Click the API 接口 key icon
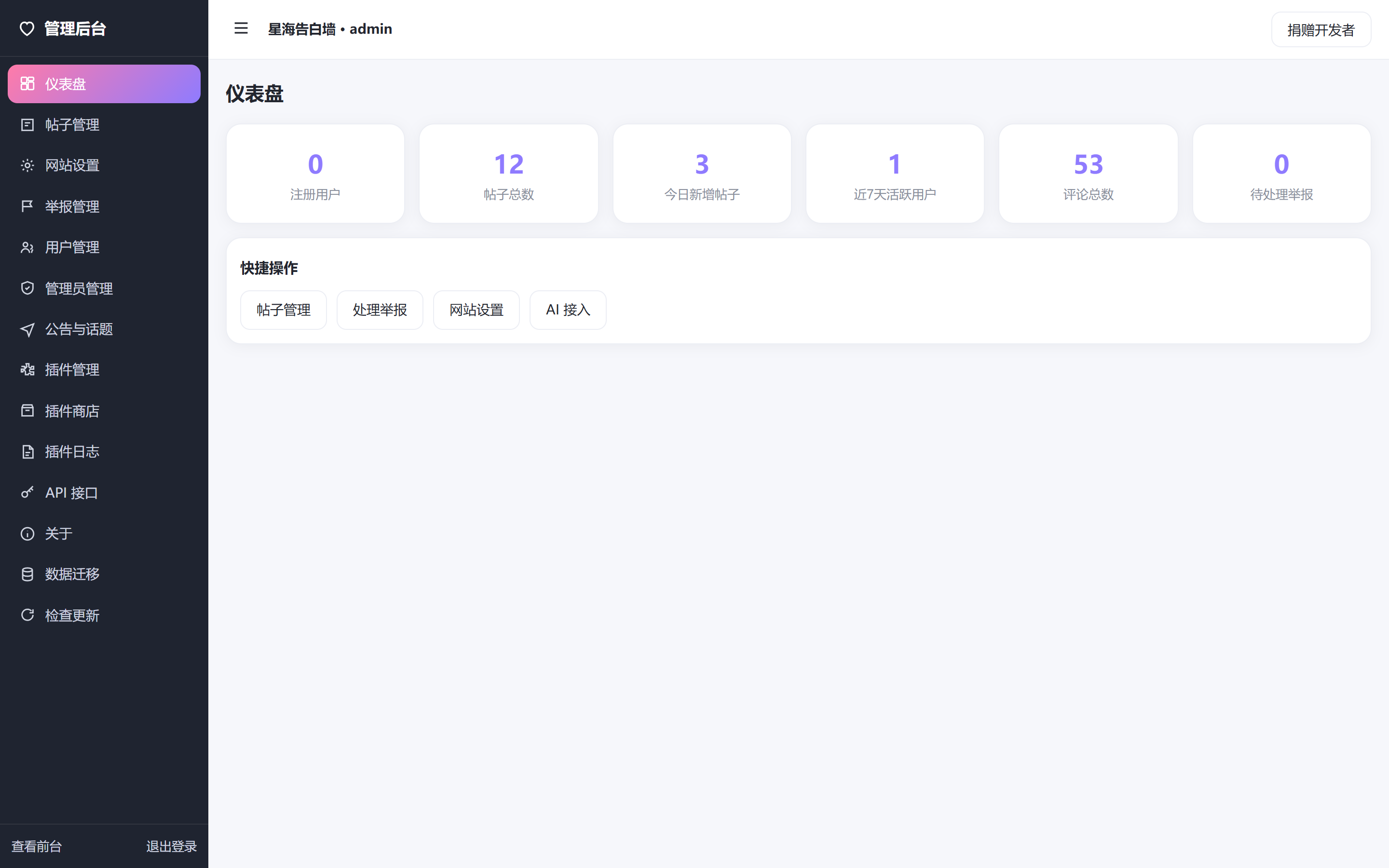Viewport: 1389px width, 868px height. pos(27,492)
